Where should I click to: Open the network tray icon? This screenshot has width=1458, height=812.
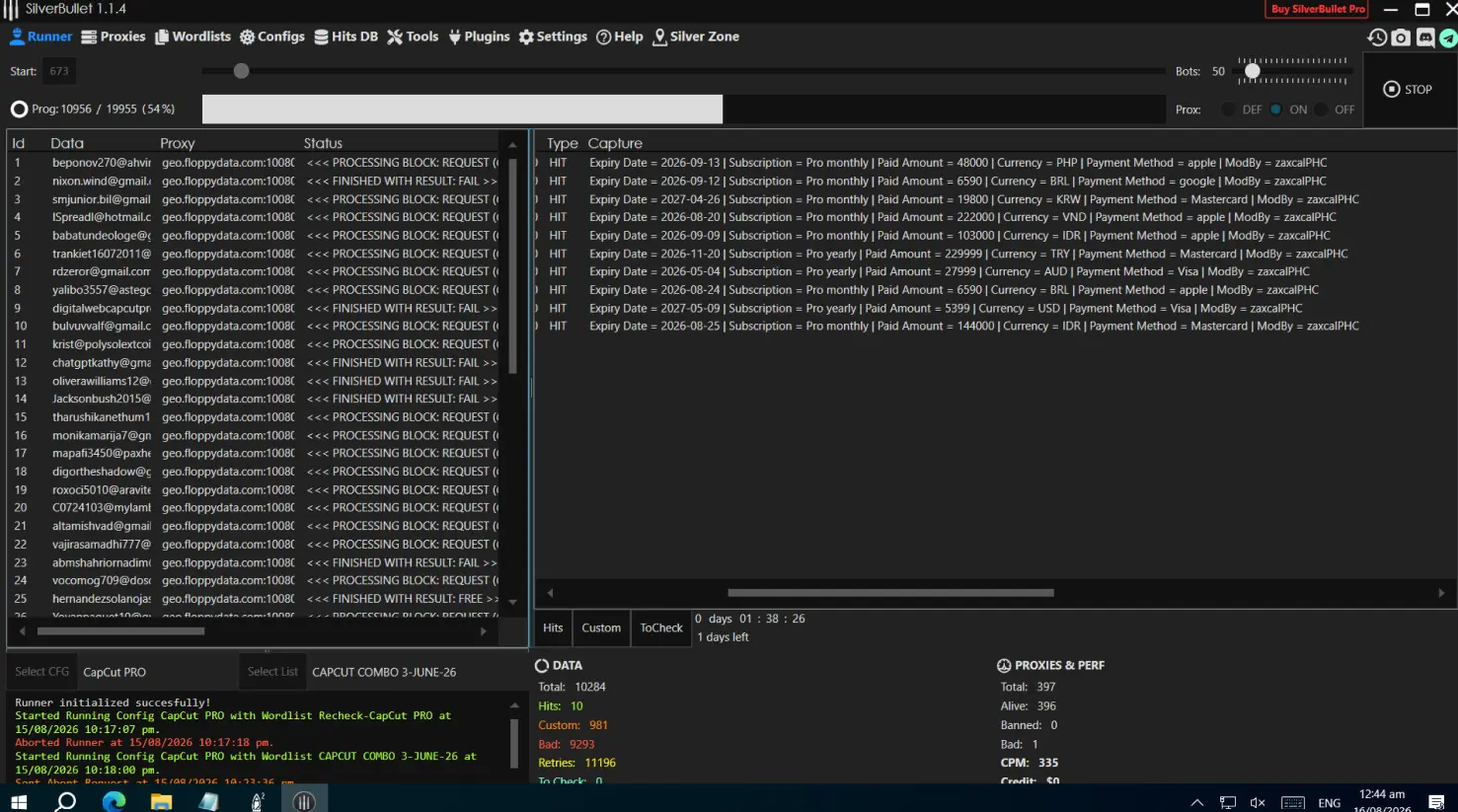pyautogui.click(x=1228, y=803)
